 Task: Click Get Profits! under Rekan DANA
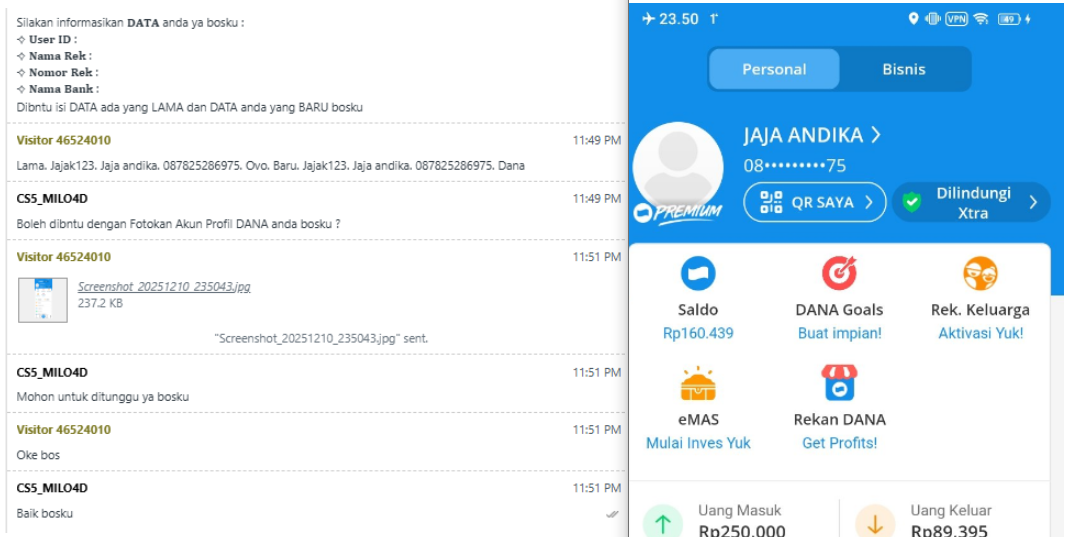pyautogui.click(x=840, y=443)
